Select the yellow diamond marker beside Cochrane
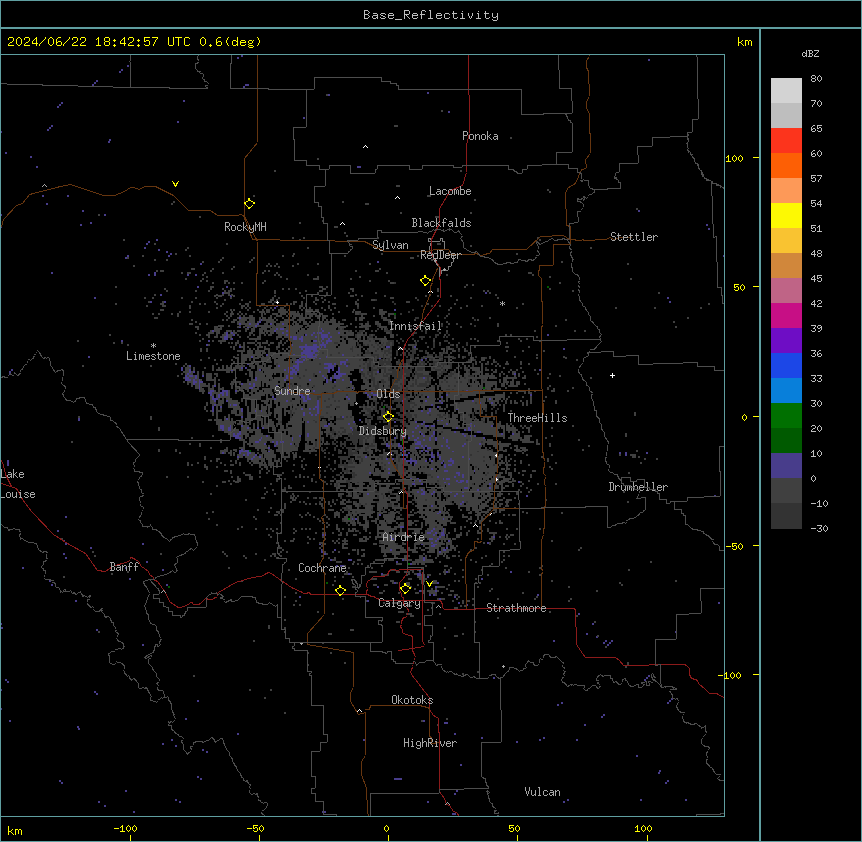The image size is (862, 842). (x=340, y=590)
